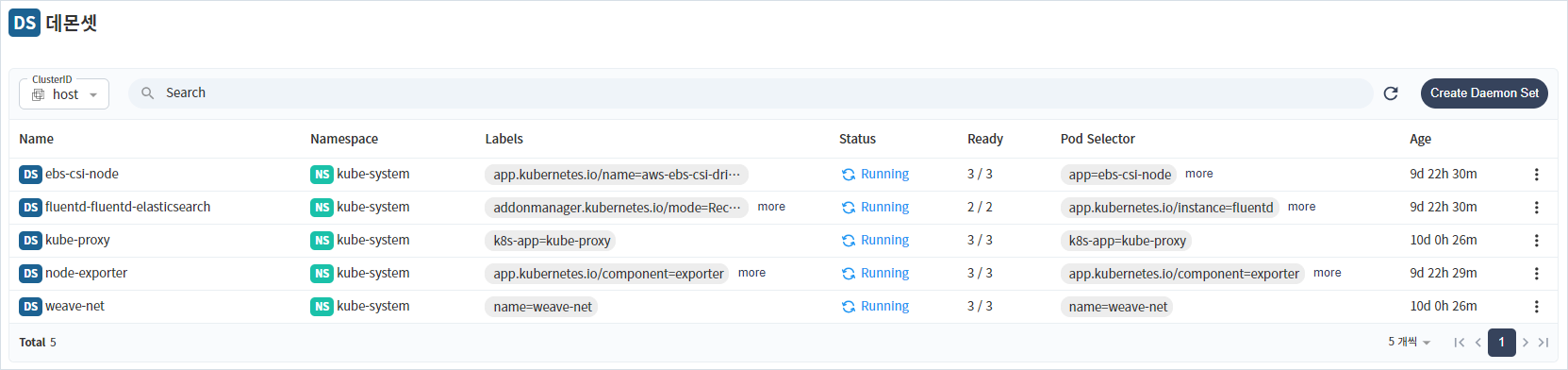Click the DS icon beside node-exporter

30,274
